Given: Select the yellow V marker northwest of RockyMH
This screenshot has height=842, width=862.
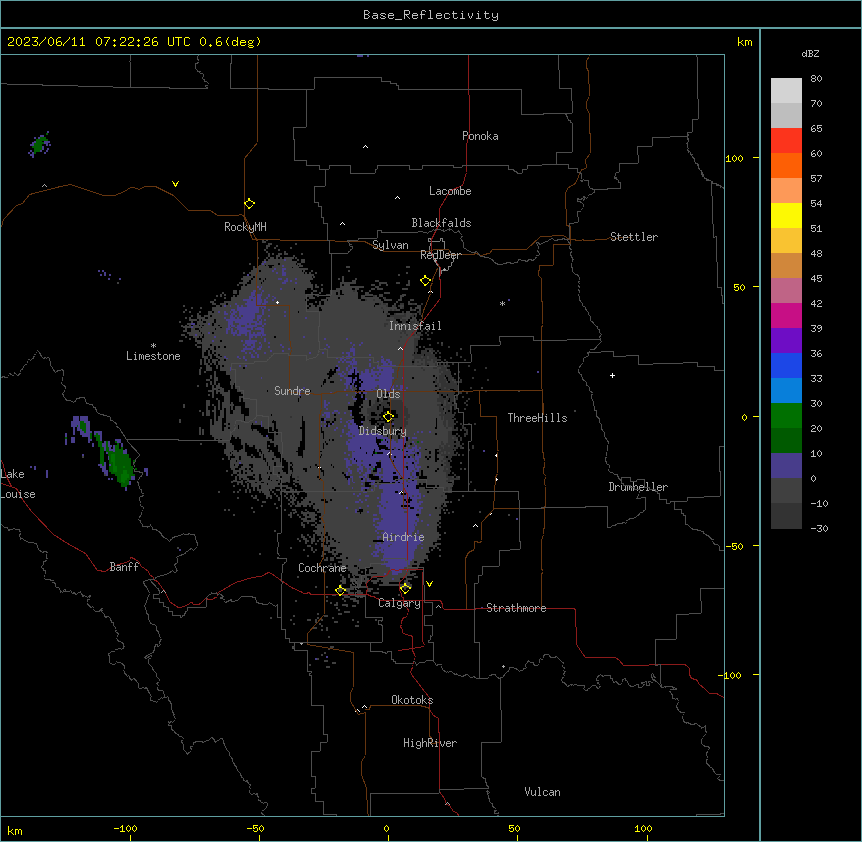Looking at the screenshot, I should [175, 184].
